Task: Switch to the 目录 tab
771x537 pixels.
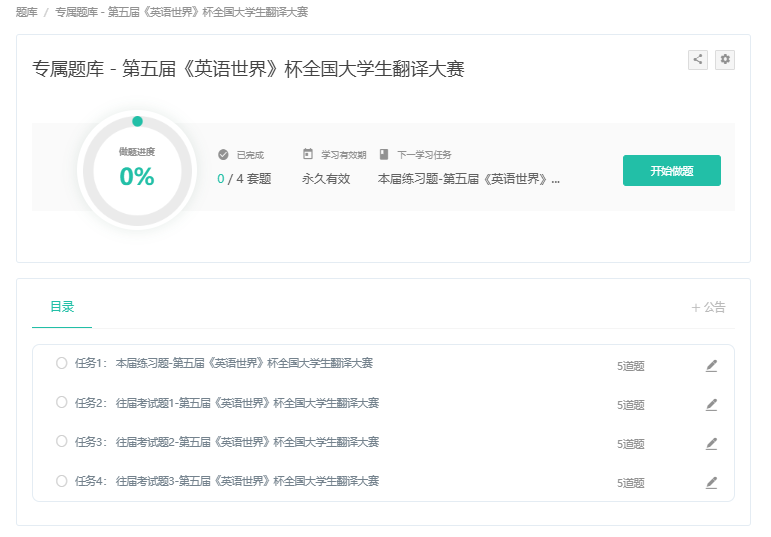Action: [62, 307]
